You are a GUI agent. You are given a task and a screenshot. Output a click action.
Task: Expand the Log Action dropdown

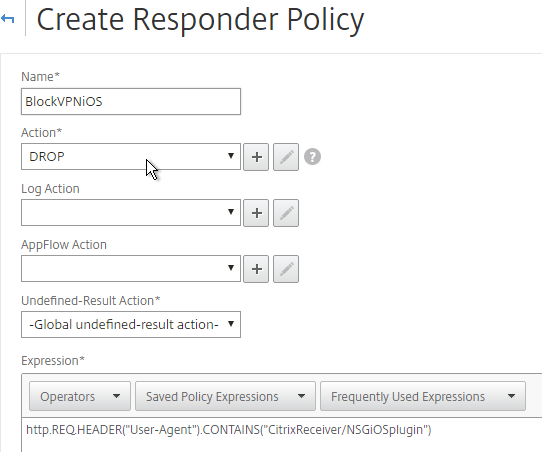131,213
